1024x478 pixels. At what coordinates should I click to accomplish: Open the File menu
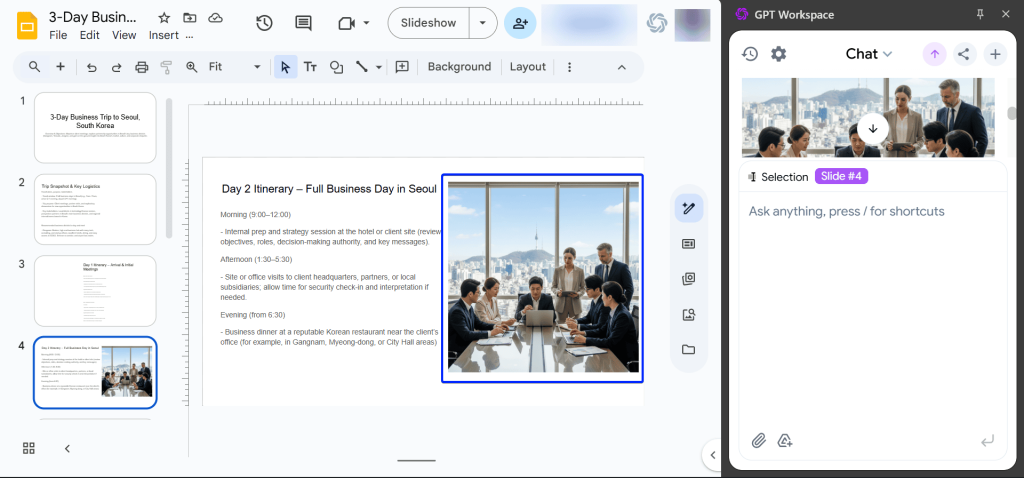click(x=58, y=35)
